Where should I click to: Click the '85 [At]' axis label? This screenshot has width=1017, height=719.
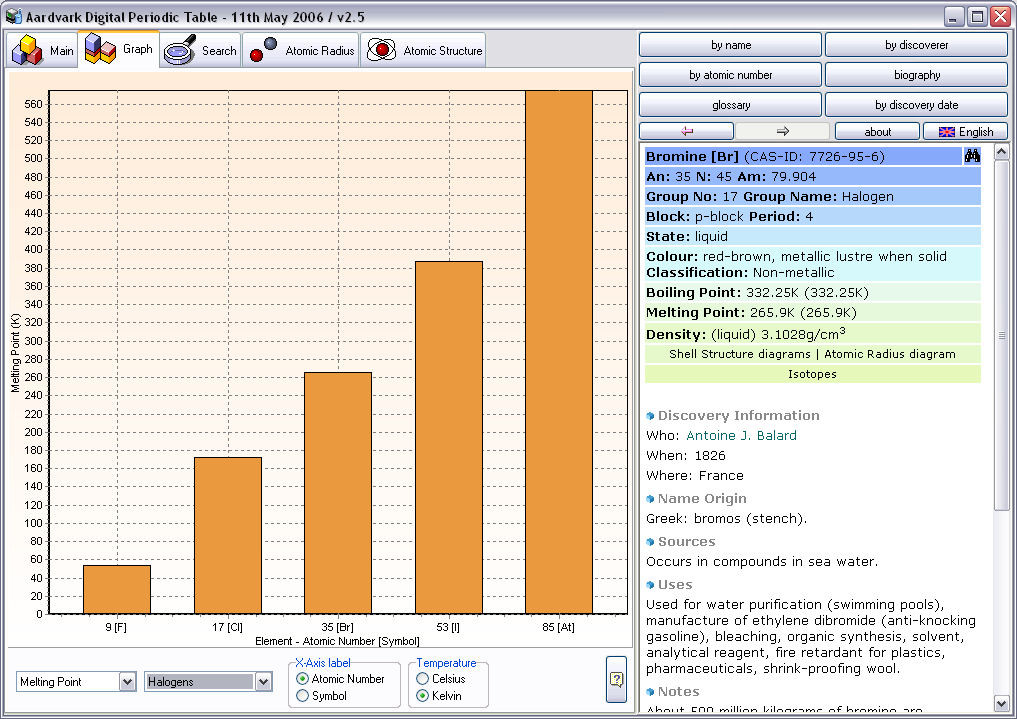click(x=558, y=627)
